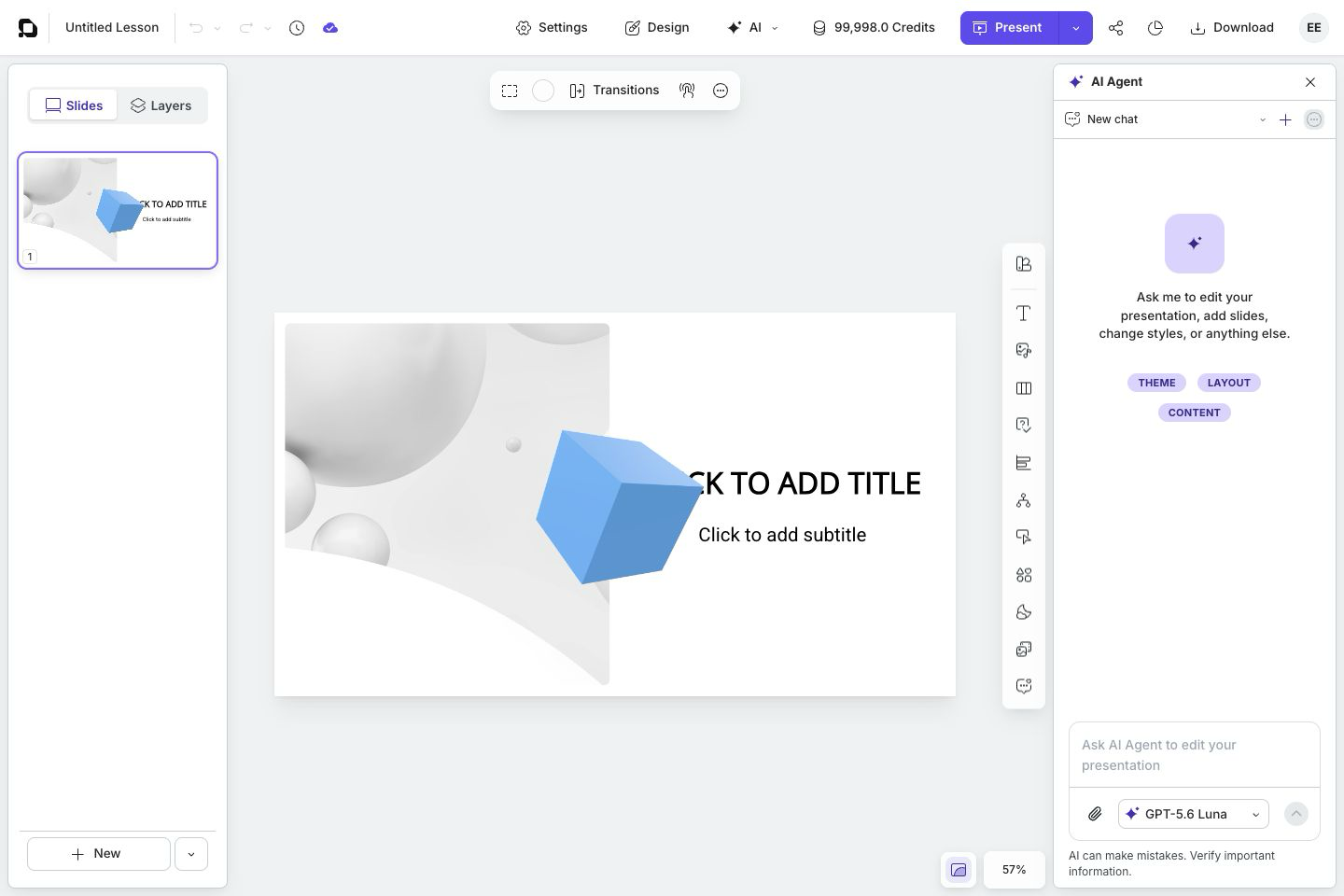Select the chart bars tool icon
1344x896 pixels.
click(x=1024, y=463)
